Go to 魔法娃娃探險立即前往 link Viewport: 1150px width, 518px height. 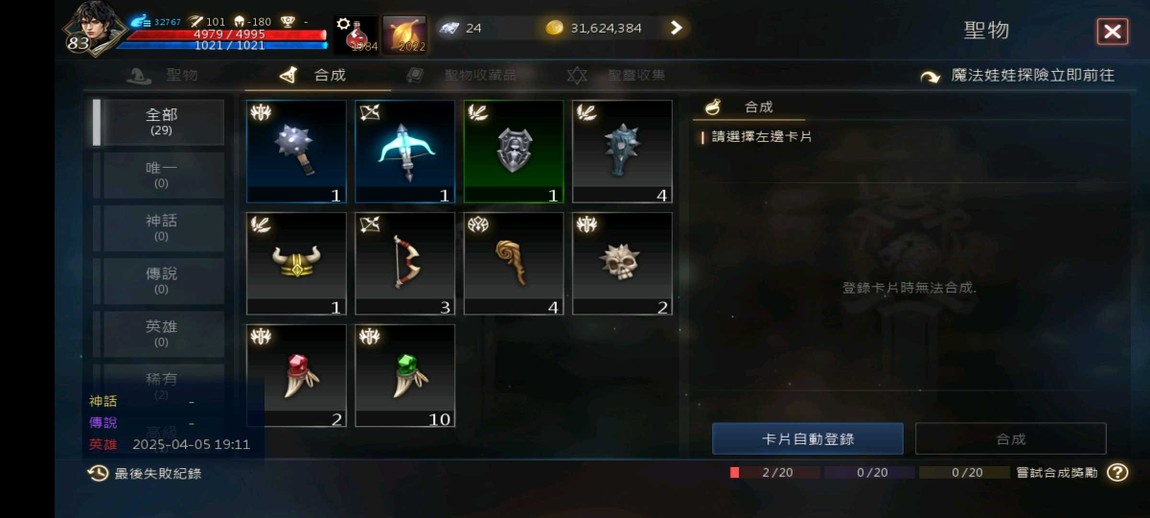pos(1018,76)
